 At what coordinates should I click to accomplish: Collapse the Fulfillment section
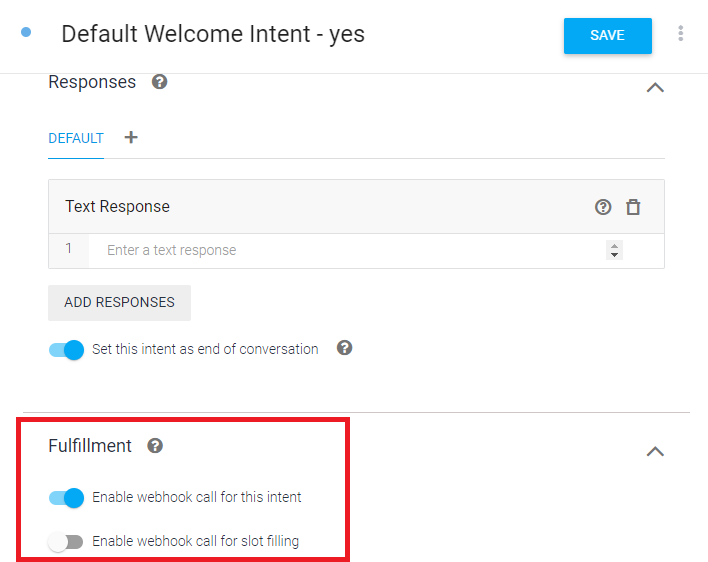tap(655, 451)
